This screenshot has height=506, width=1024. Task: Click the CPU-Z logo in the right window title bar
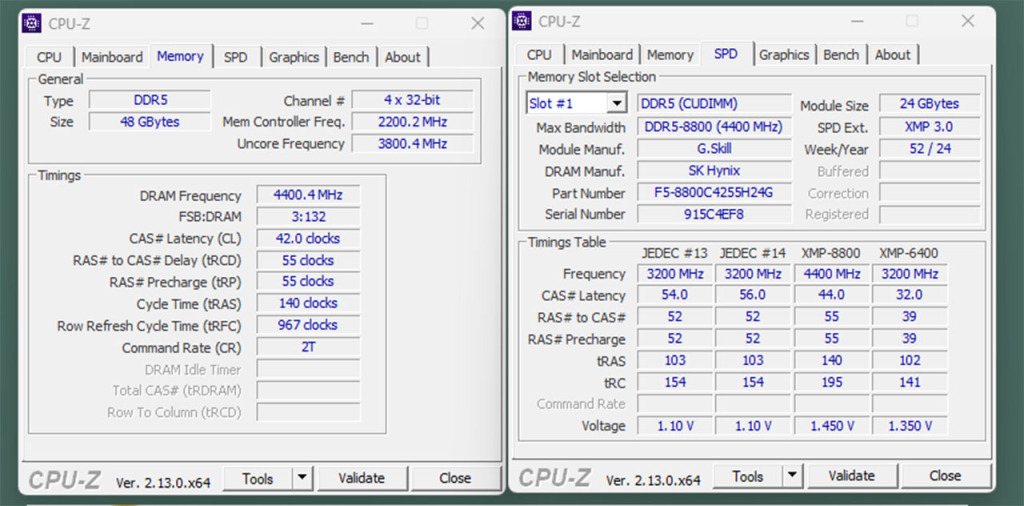(x=521, y=21)
